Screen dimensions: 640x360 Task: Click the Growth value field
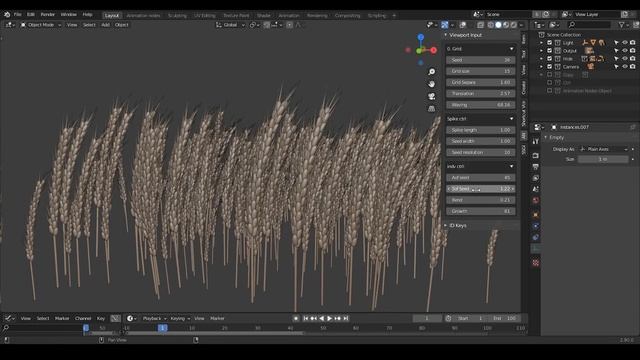(480, 211)
